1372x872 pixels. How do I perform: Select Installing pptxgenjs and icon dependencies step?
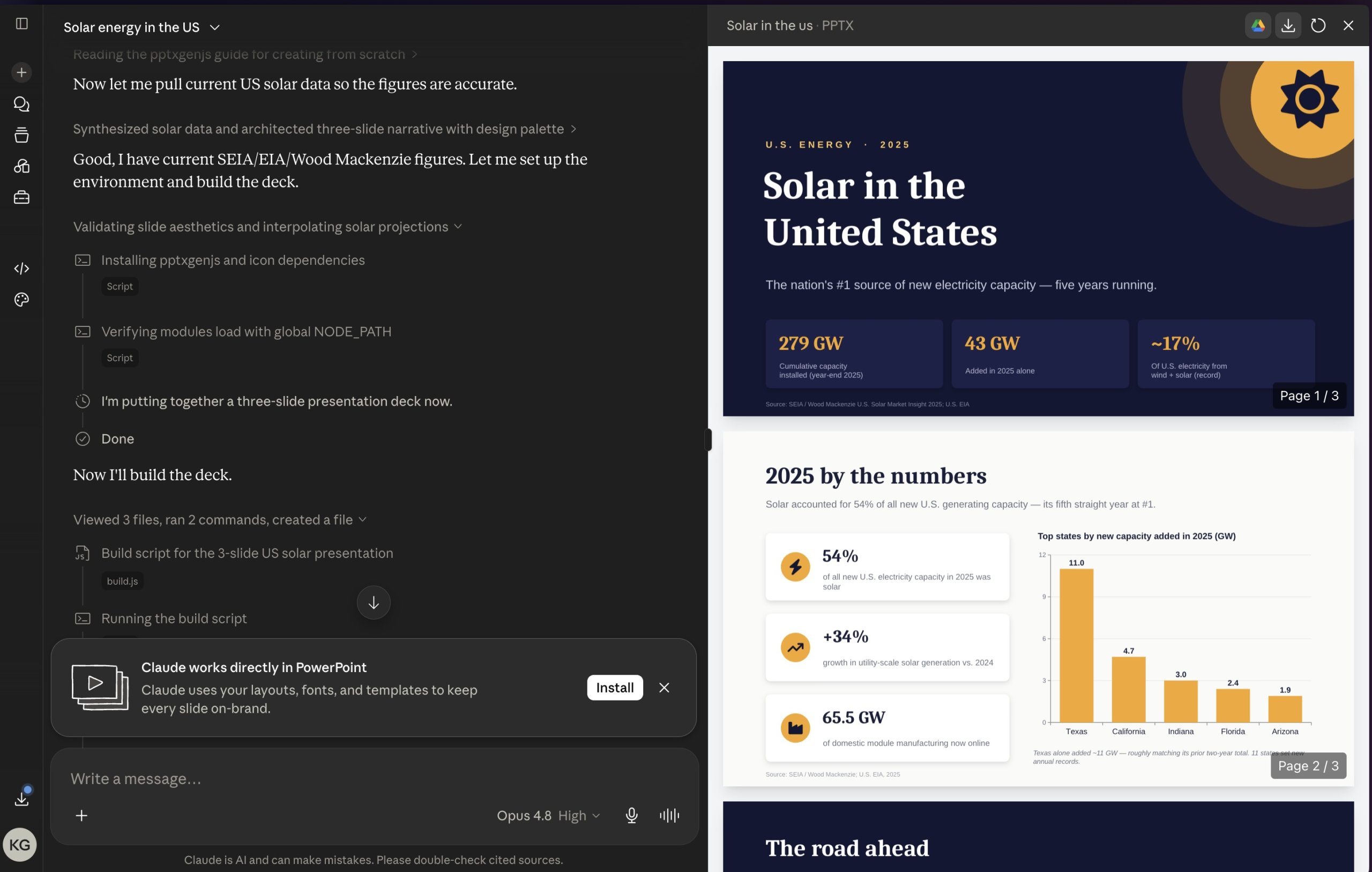point(233,260)
